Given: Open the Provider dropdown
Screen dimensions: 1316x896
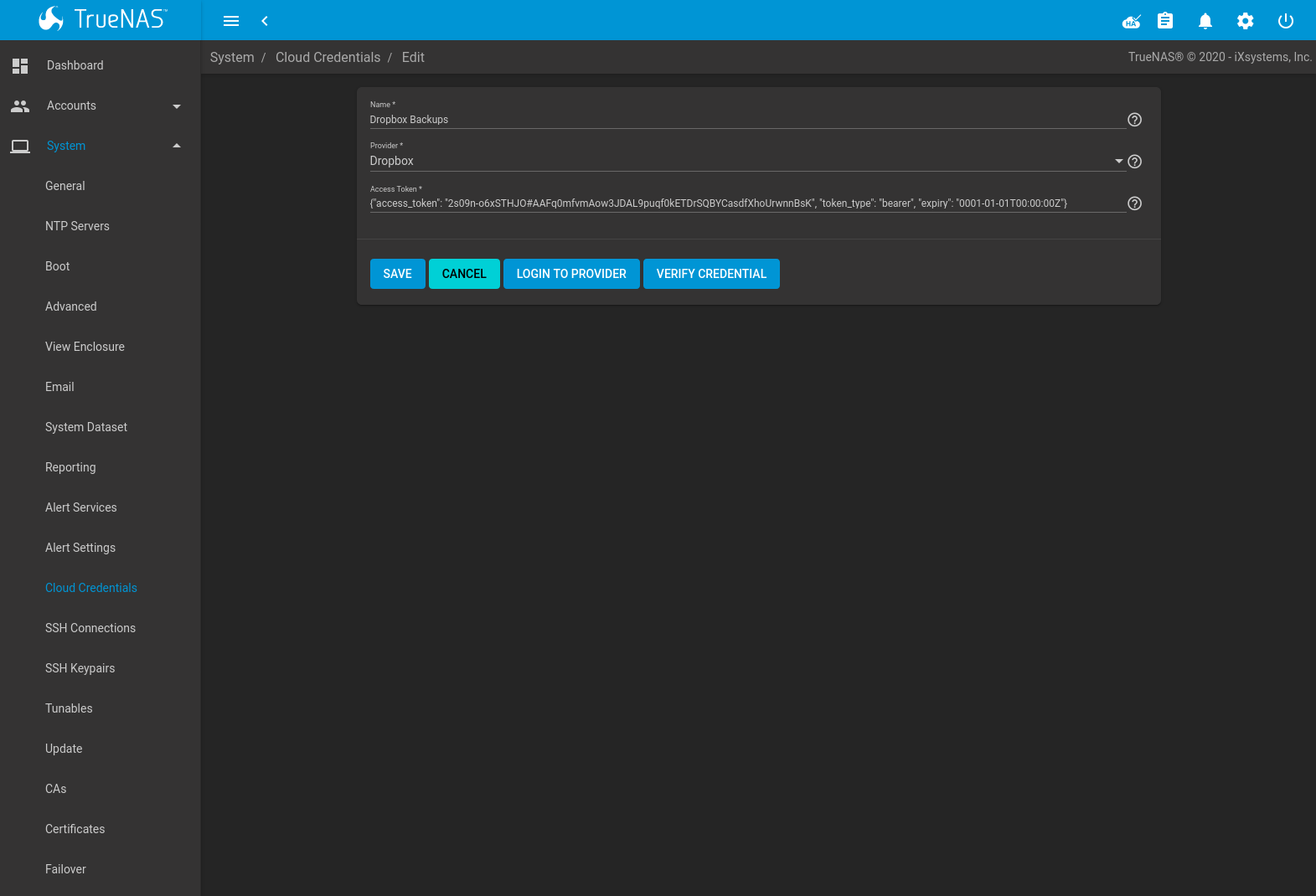Looking at the screenshot, I should pos(747,161).
